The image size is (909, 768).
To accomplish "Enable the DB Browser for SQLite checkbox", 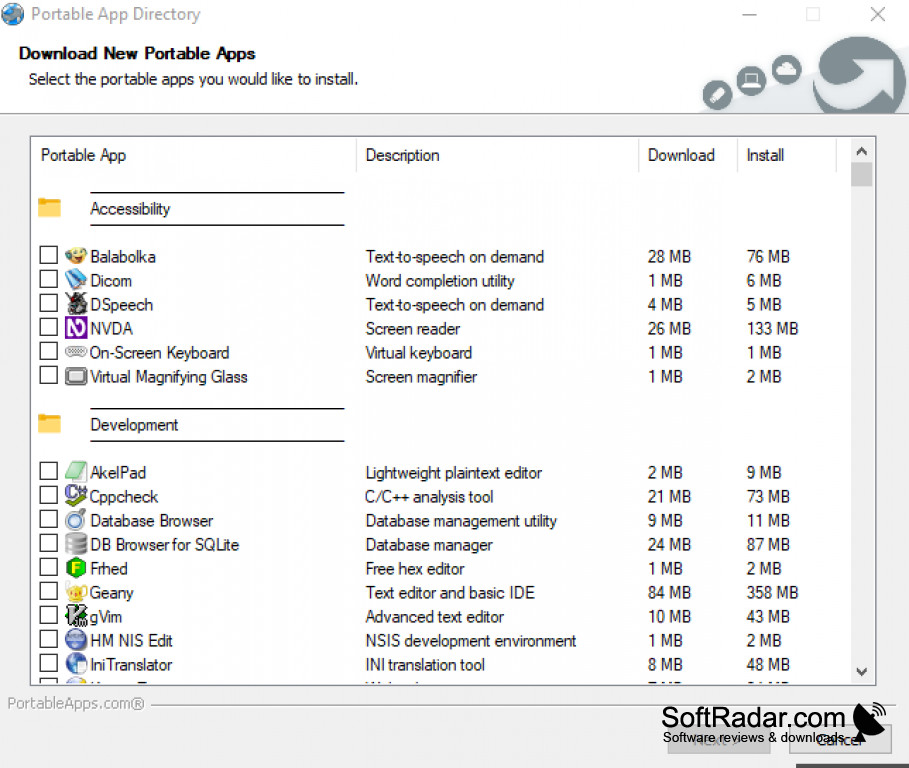I will pyautogui.click(x=49, y=543).
